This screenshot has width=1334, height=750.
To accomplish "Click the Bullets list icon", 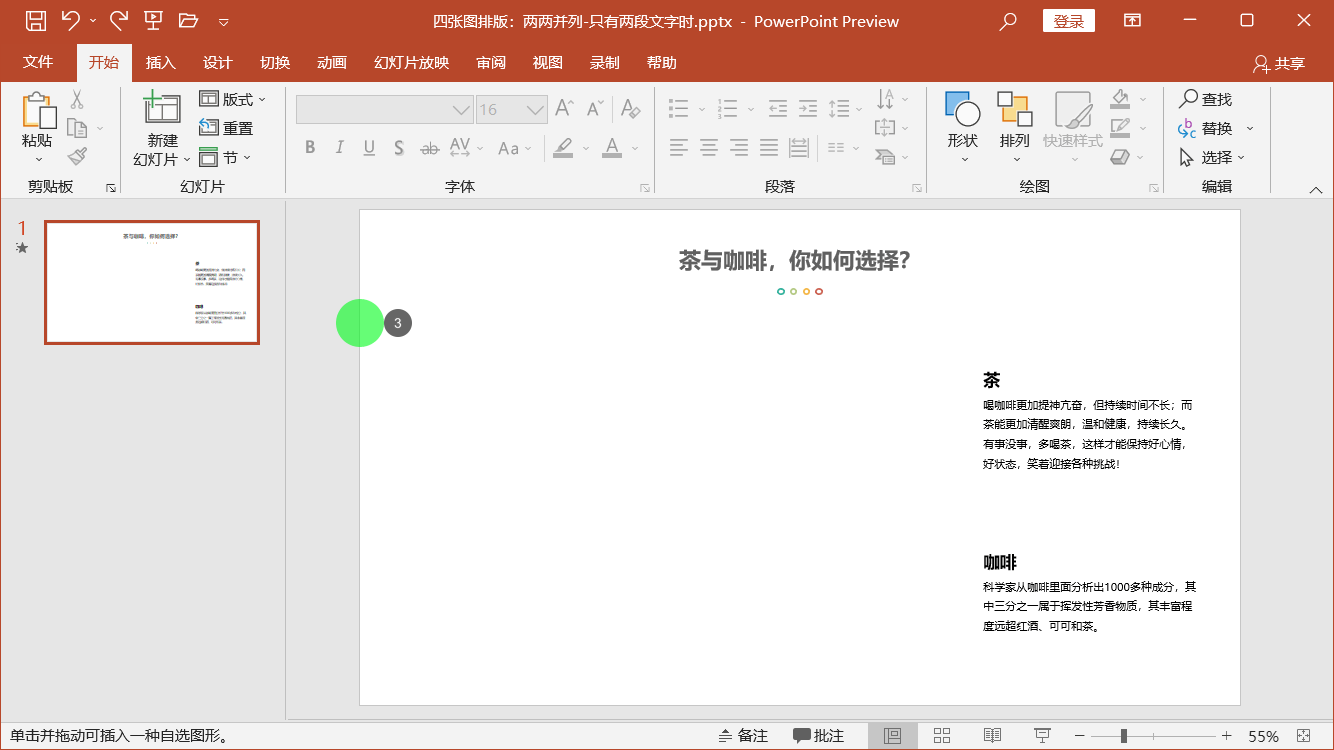I will pos(678,108).
